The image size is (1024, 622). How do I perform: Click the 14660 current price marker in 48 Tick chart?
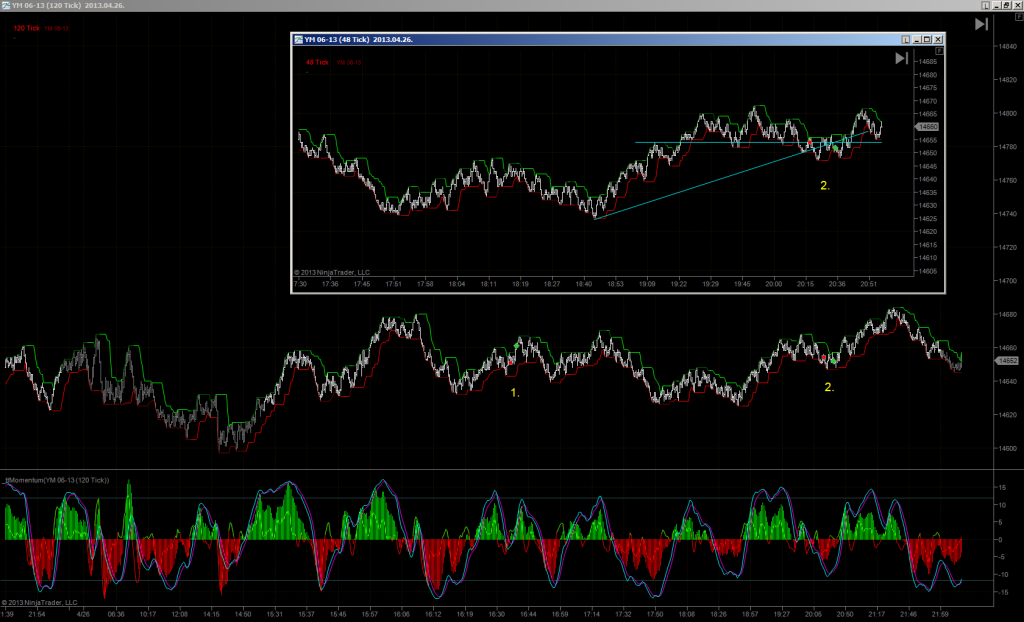tap(928, 127)
